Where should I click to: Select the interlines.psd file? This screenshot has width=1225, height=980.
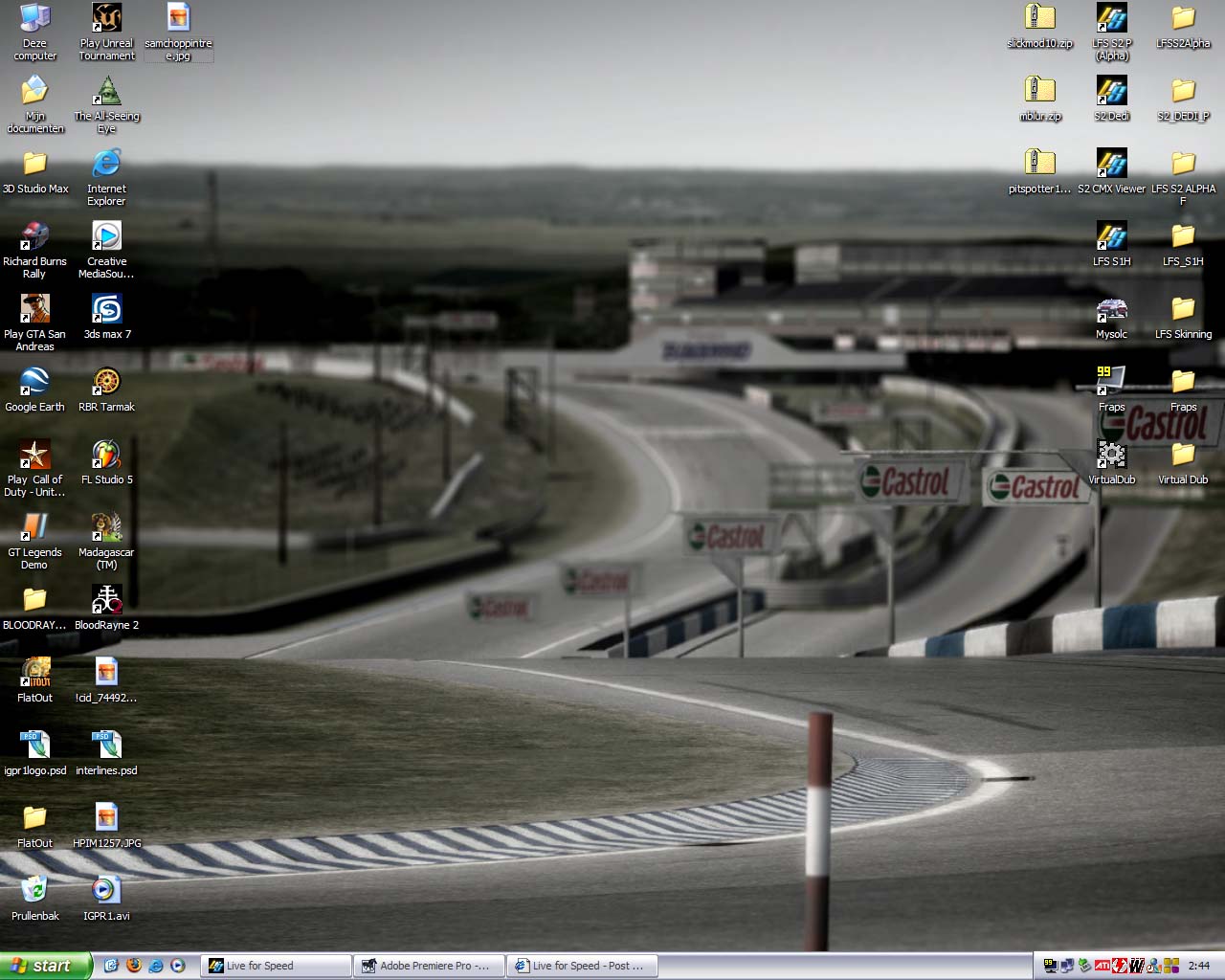106,753
